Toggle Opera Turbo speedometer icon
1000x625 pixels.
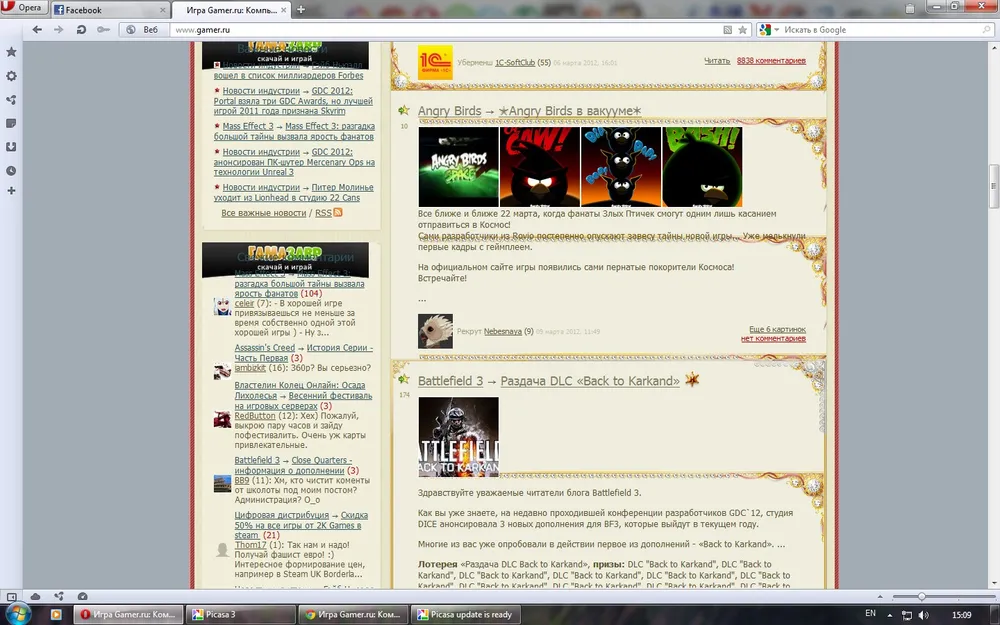coord(82,596)
